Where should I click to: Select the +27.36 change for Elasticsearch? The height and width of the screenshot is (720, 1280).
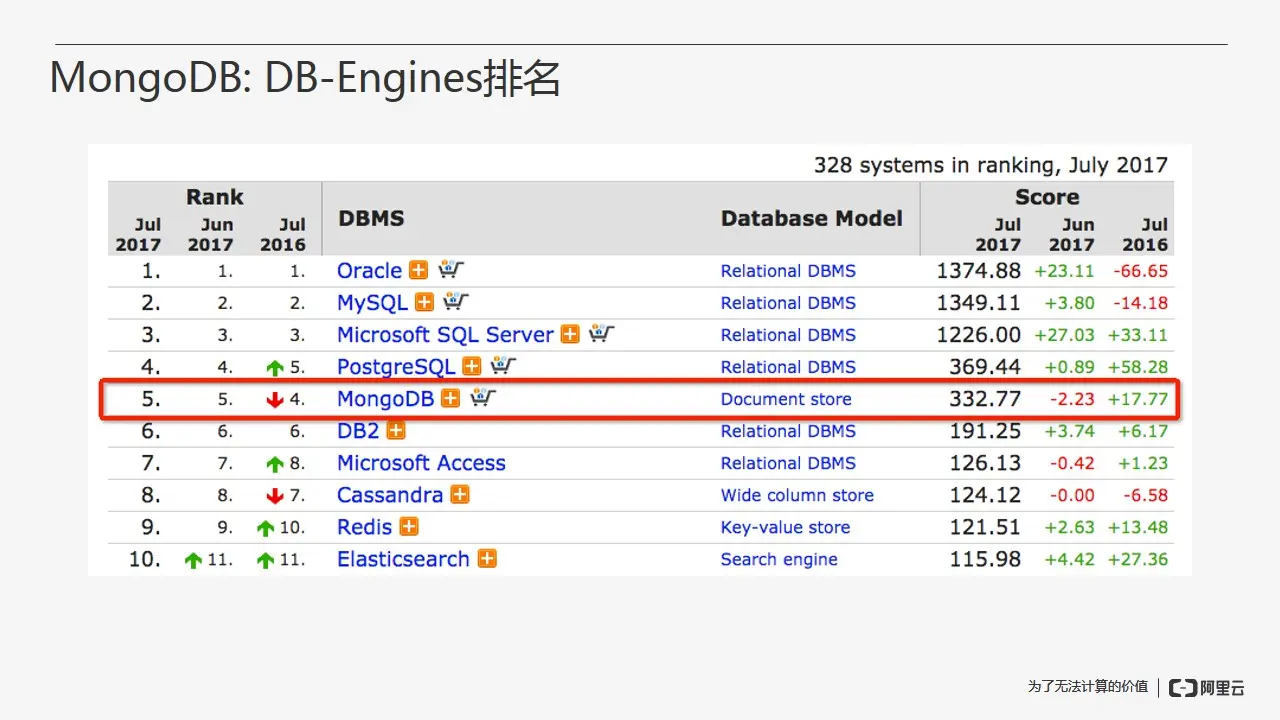click(1138, 559)
